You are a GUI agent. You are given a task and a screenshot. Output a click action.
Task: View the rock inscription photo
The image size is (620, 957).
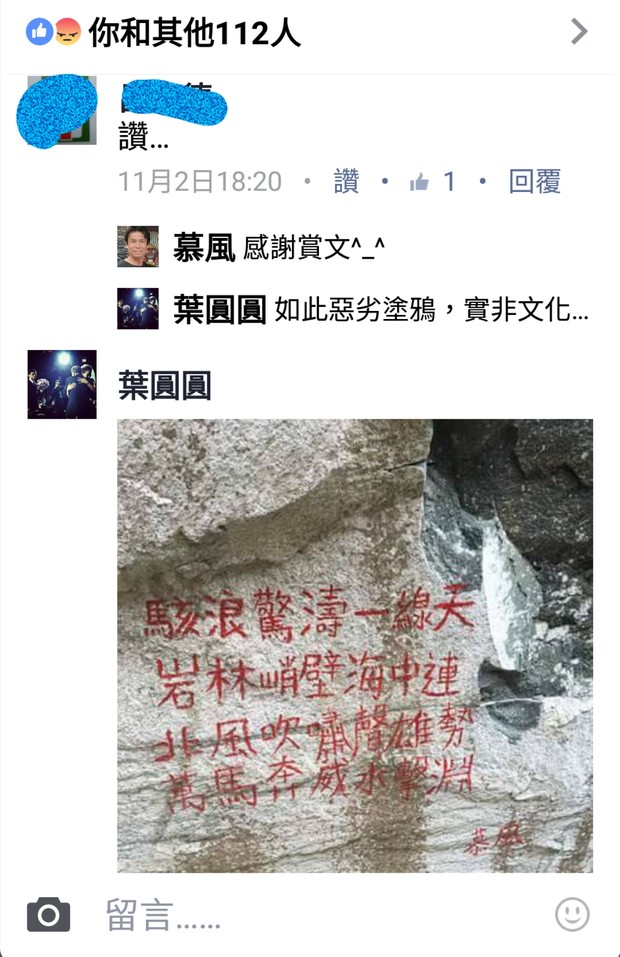tap(355, 646)
